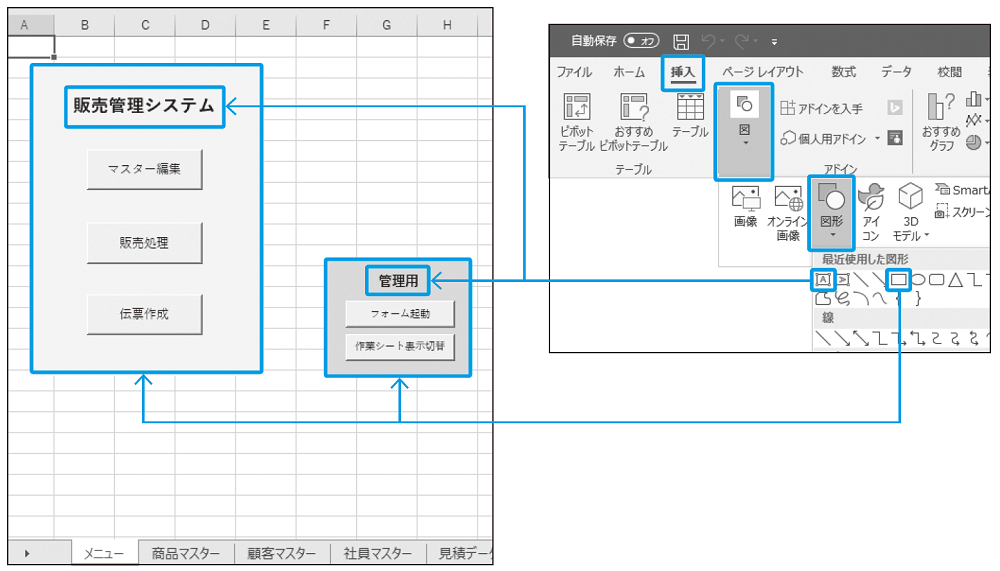Insert a テーブル from the ribbon
Image resolution: width=1000 pixels, height=571 pixels.
(x=690, y=115)
